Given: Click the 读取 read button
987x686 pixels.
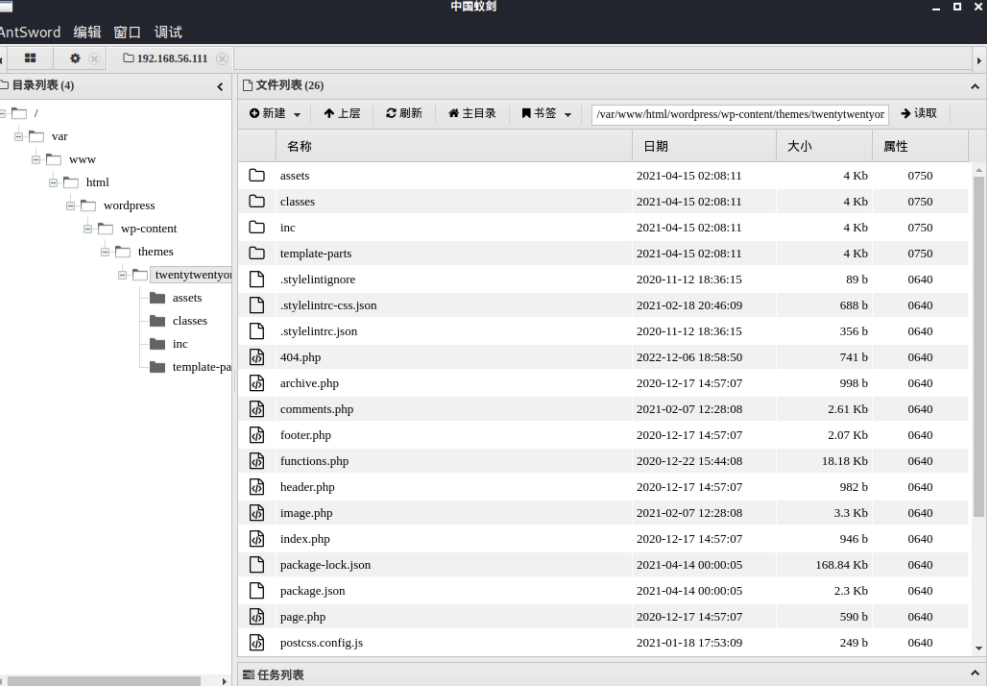Looking at the screenshot, I should [x=919, y=113].
